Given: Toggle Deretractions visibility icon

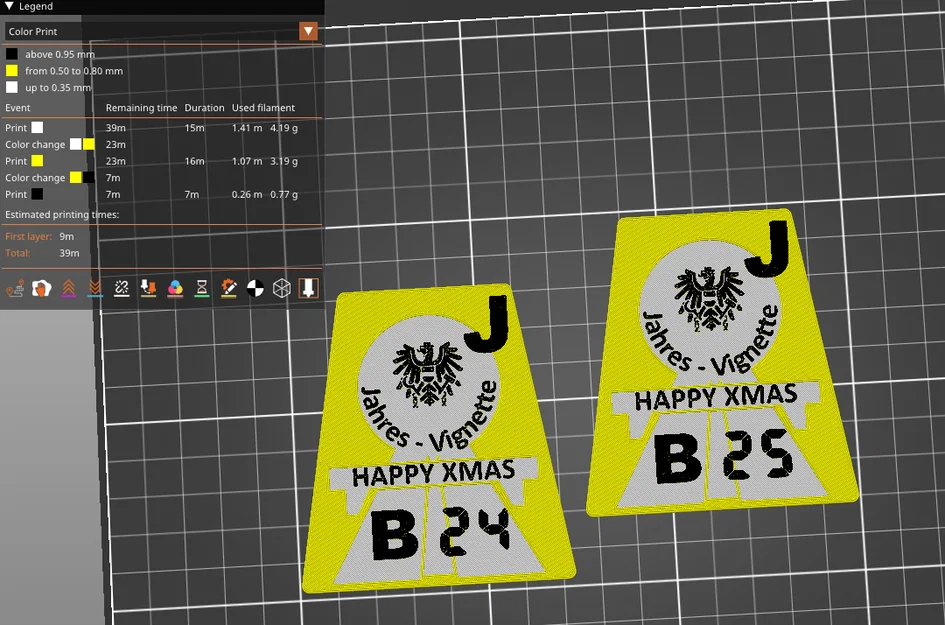Looking at the screenshot, I should point(95,289).
